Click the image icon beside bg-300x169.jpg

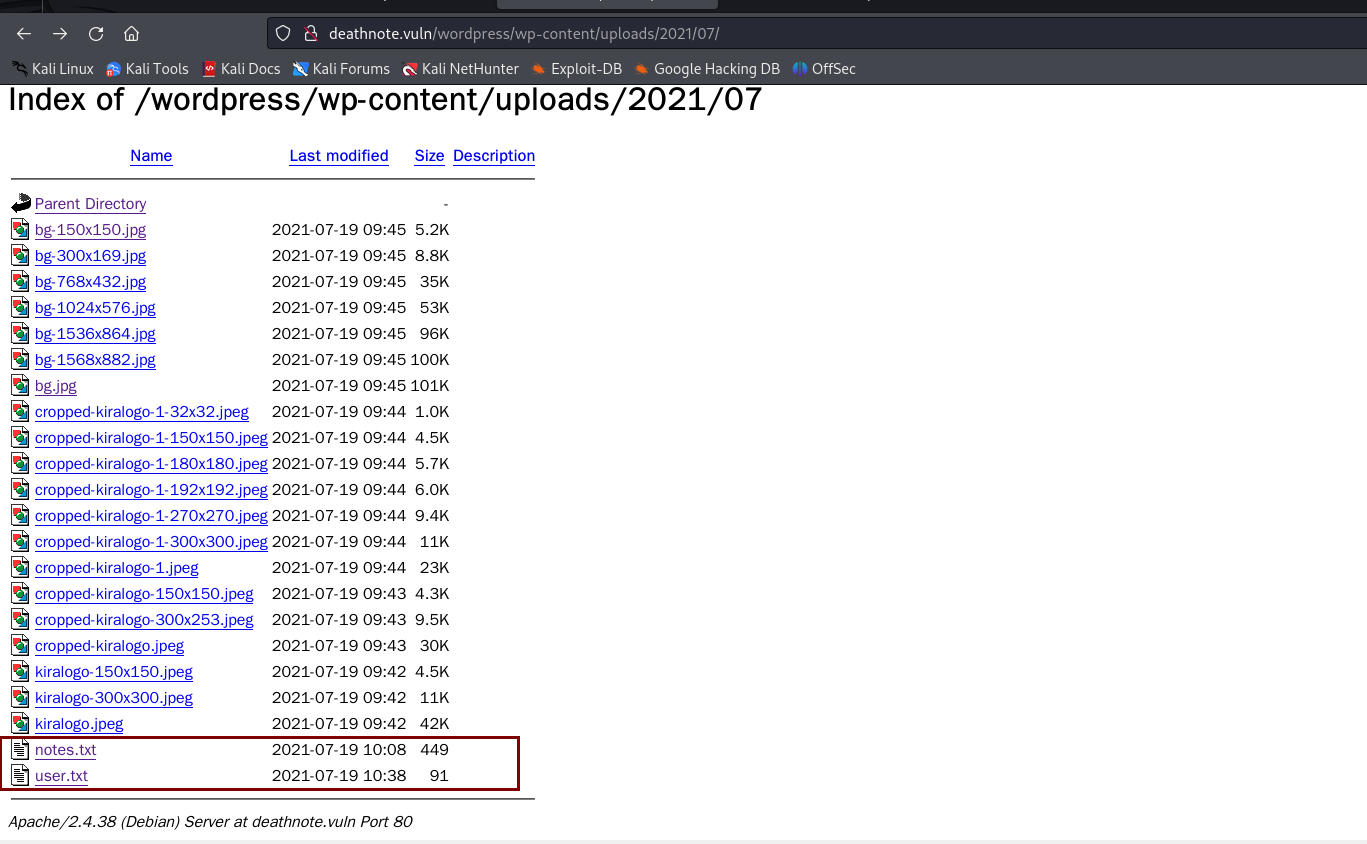coord(21,255)
